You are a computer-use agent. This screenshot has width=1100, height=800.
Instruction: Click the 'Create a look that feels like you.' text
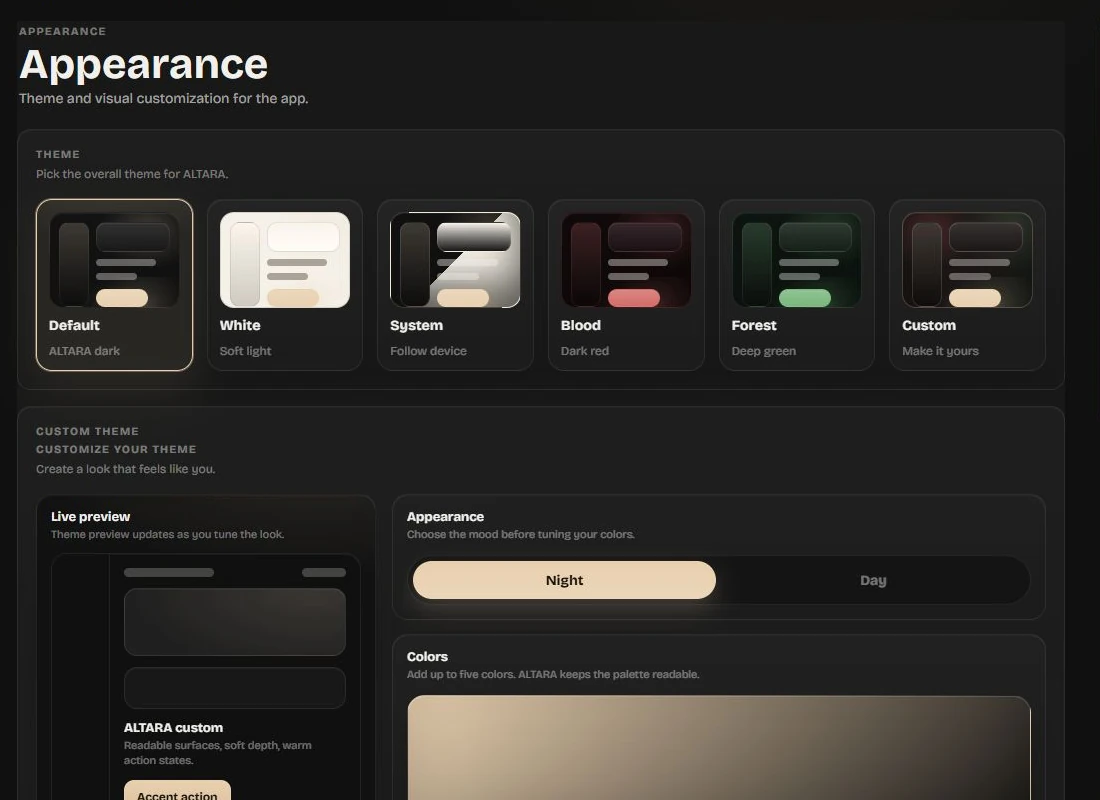click(126, 469)
